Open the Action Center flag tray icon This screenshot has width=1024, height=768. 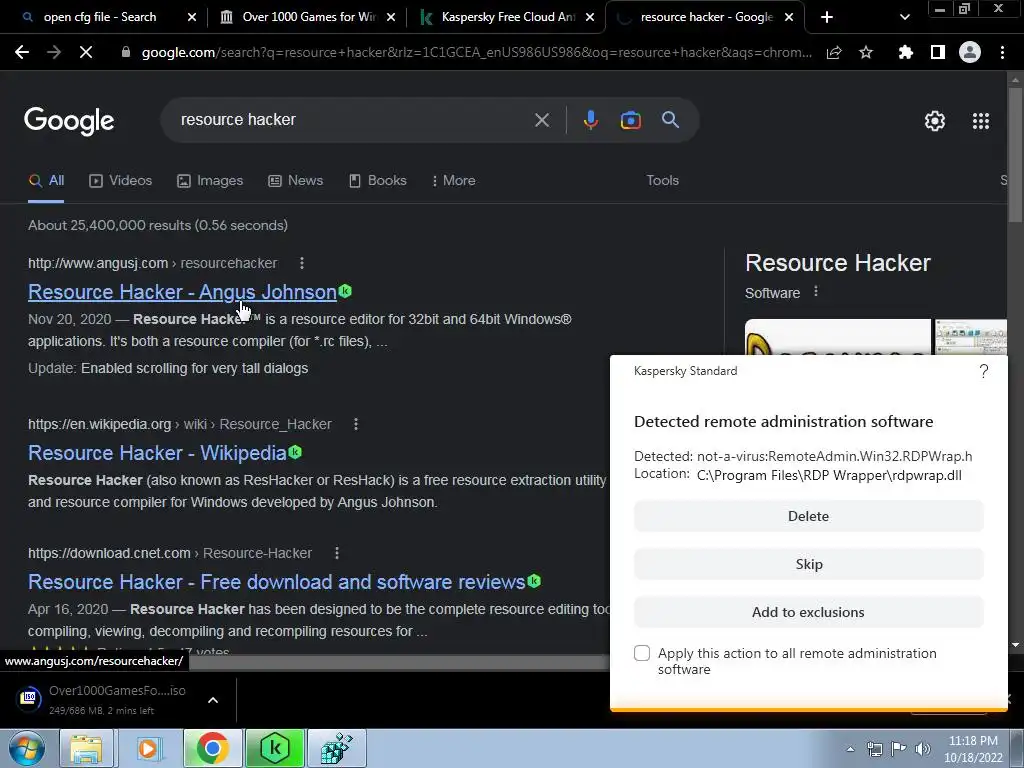[x=899, y=749]
